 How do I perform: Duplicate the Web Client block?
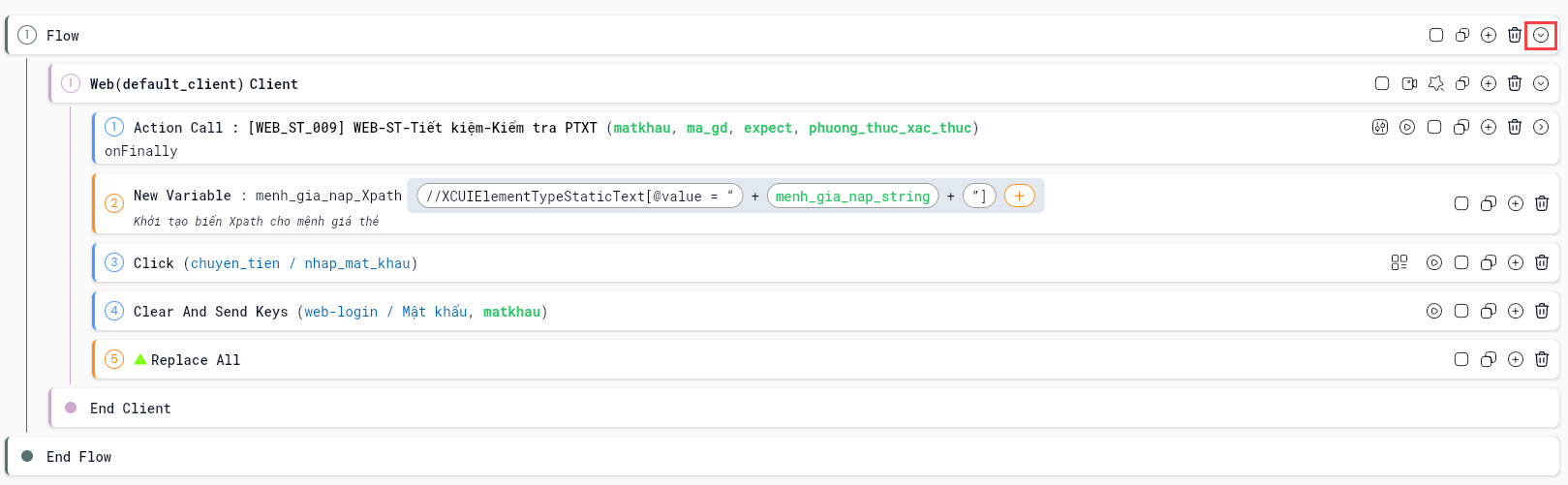[1462, 84]
